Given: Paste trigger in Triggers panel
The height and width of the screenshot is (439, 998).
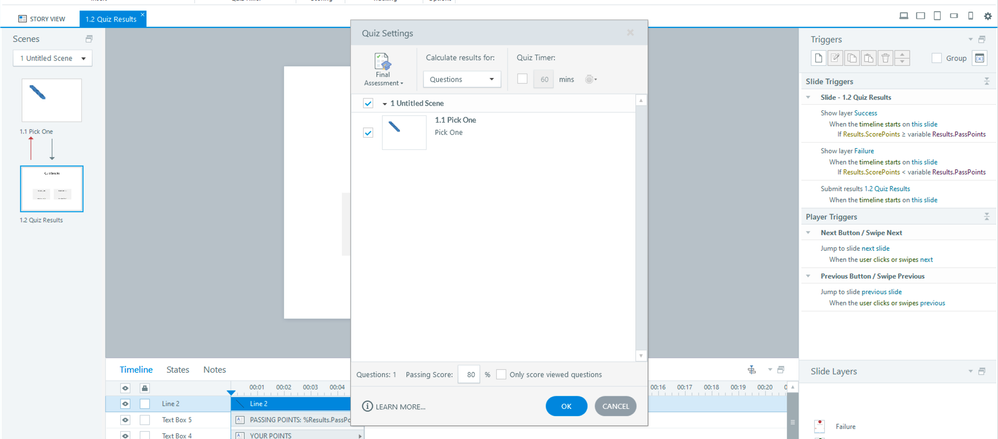Looking at the screenshot, I should click(x=869, y=58).
